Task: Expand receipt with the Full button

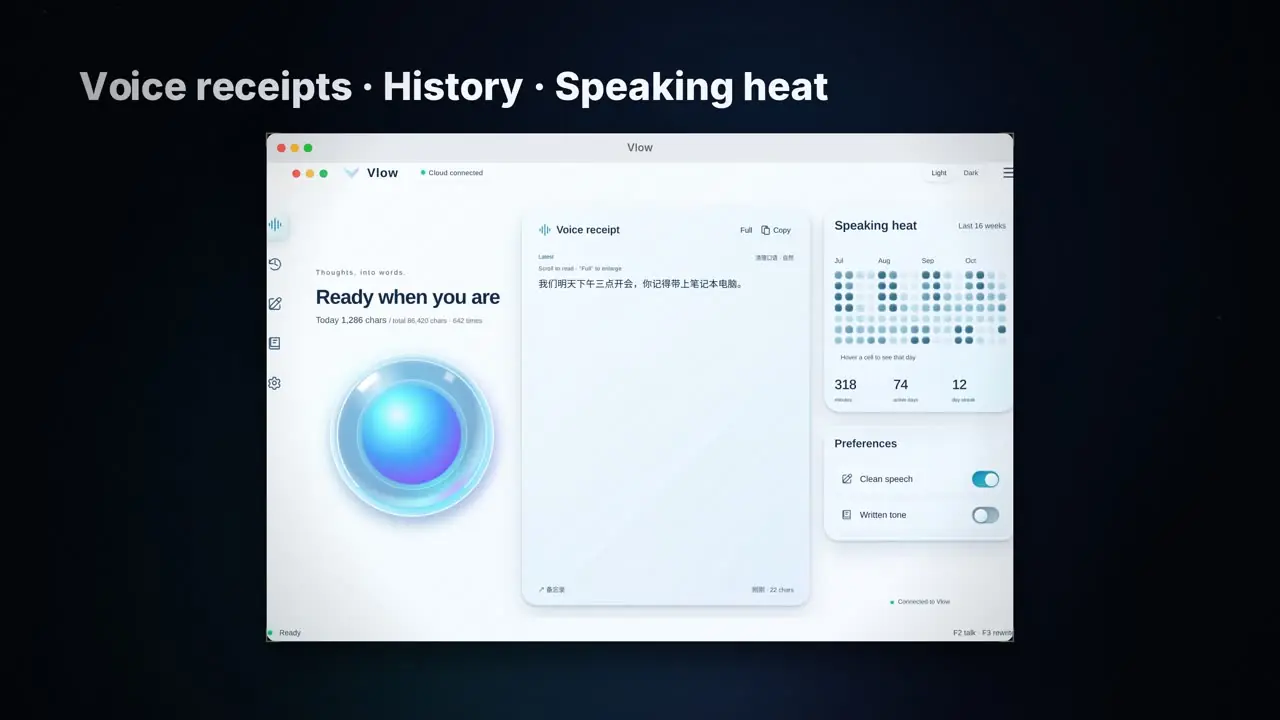Action: pos(746,230)
